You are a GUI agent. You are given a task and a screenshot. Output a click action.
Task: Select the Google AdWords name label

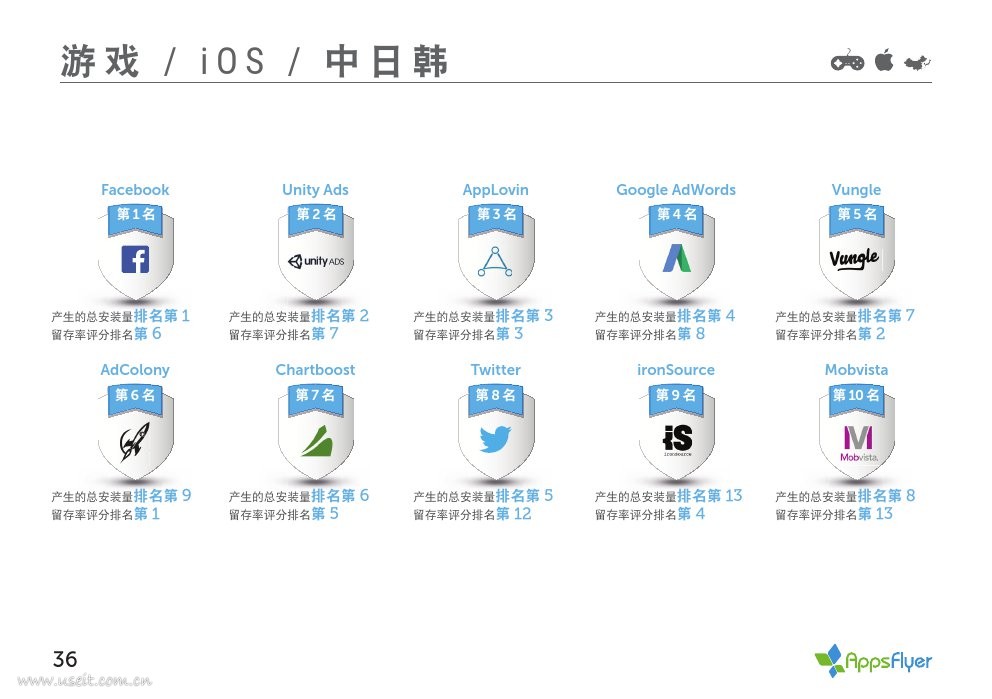pyautogui.click(x=676, y=190)
